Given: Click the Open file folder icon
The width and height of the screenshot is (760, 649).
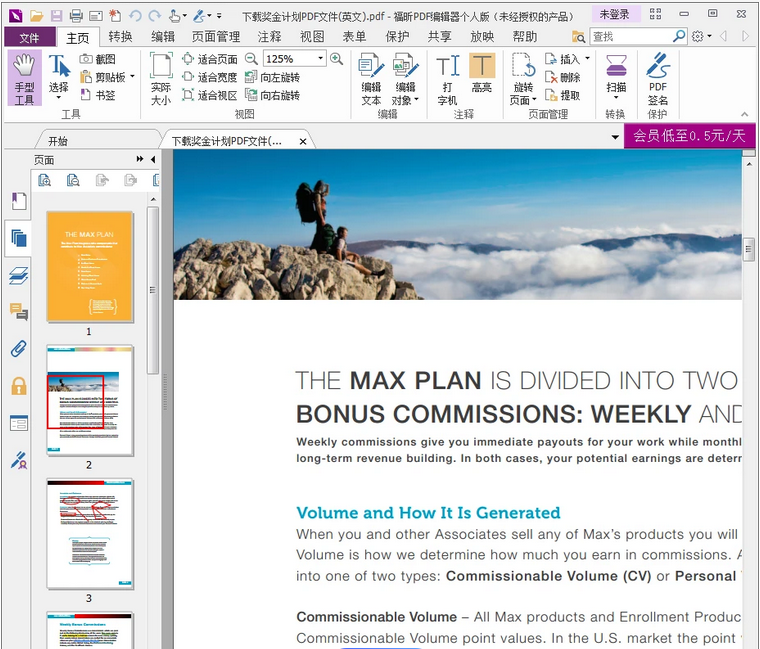Looking at the screenshot, I should (36, 16).
